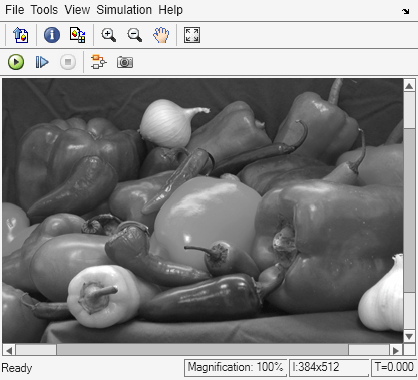
Task: Open the File menu
Action: pyautogui.click(x=15, y=10)
